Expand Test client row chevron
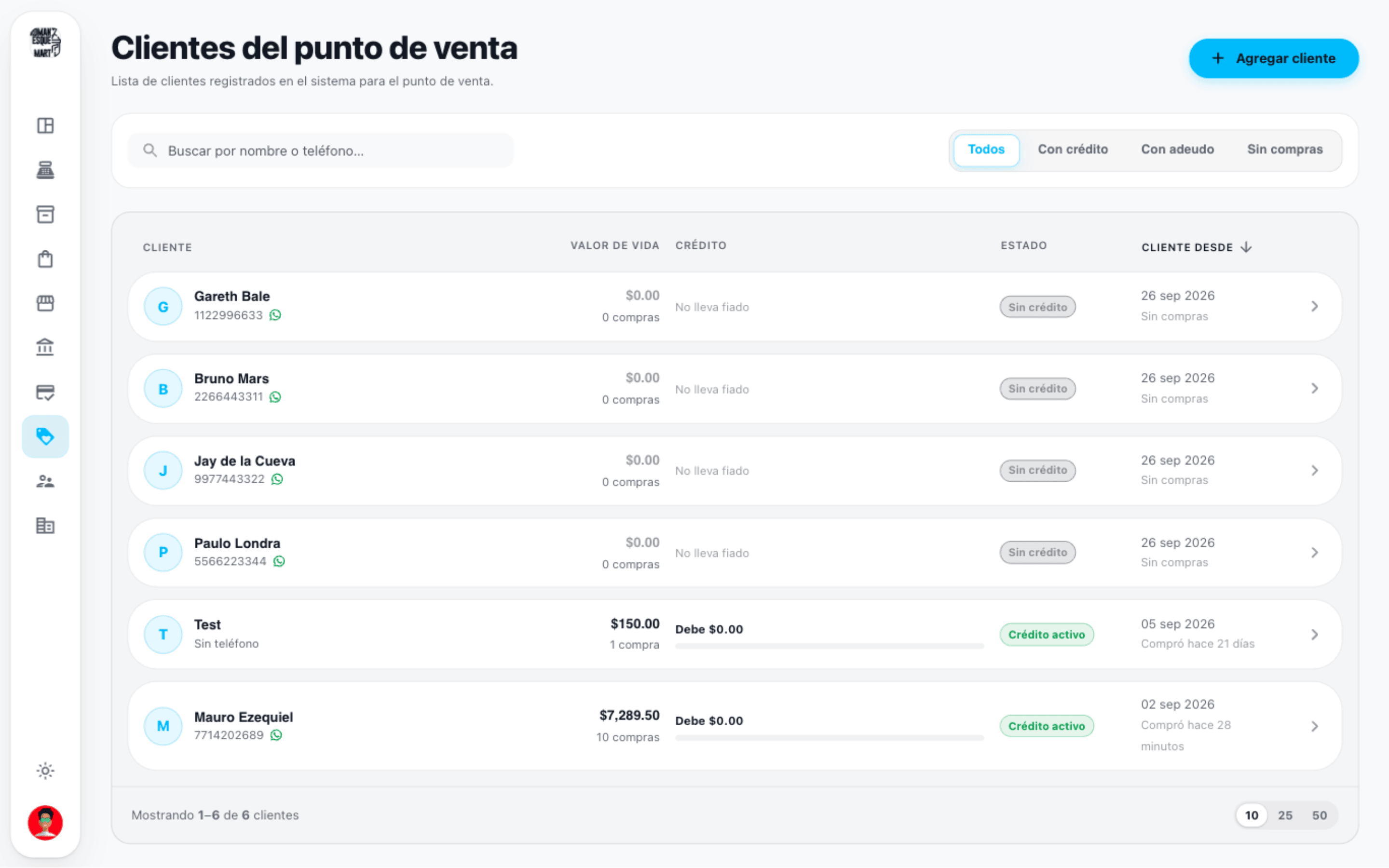 [1314, 635]
